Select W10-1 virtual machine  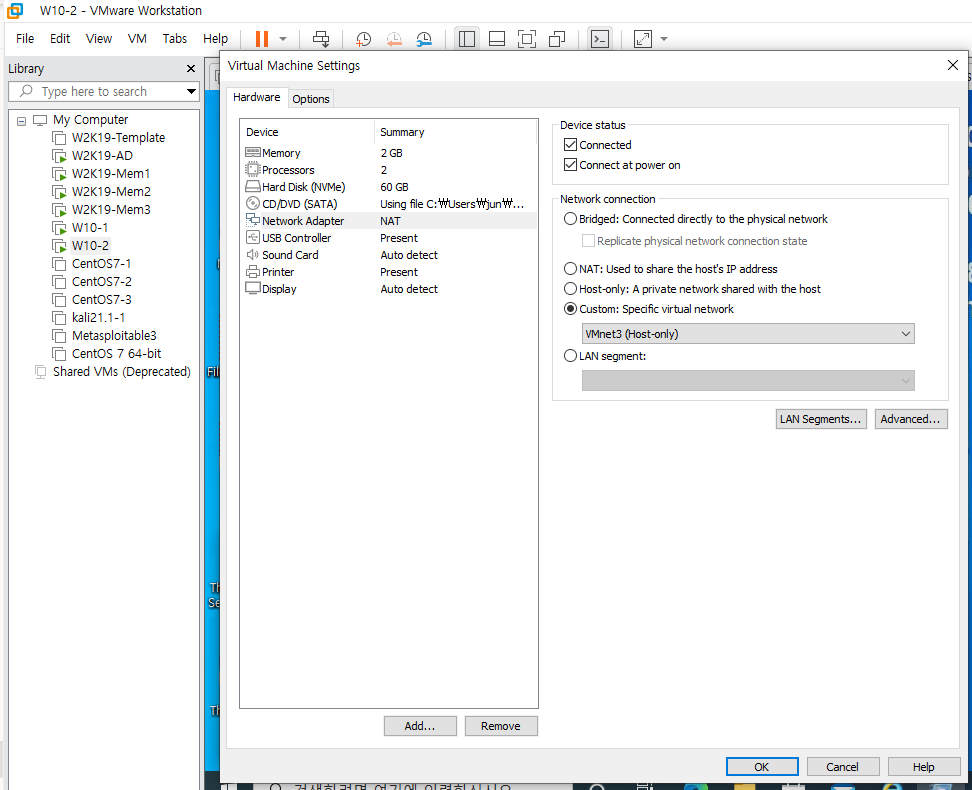click(x=89, y=228)
